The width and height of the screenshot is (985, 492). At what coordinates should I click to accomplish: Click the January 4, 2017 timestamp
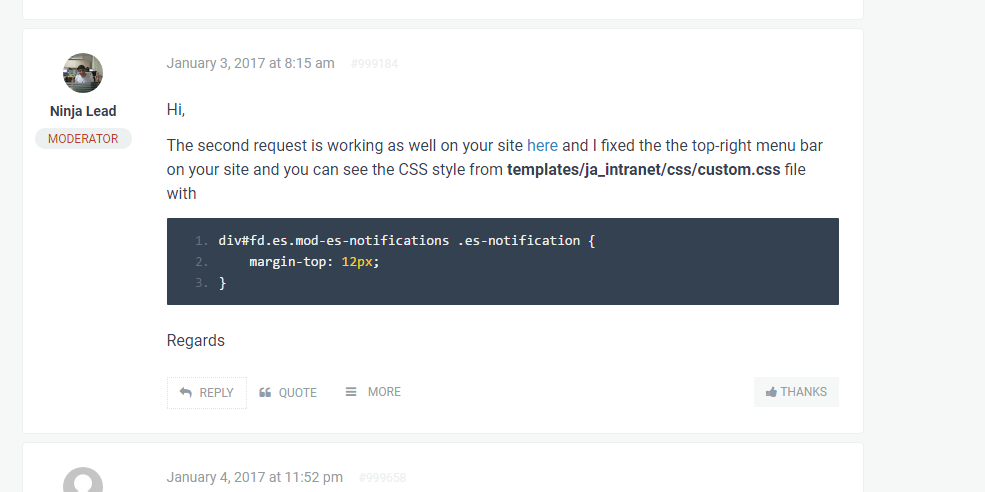[254, 477]
